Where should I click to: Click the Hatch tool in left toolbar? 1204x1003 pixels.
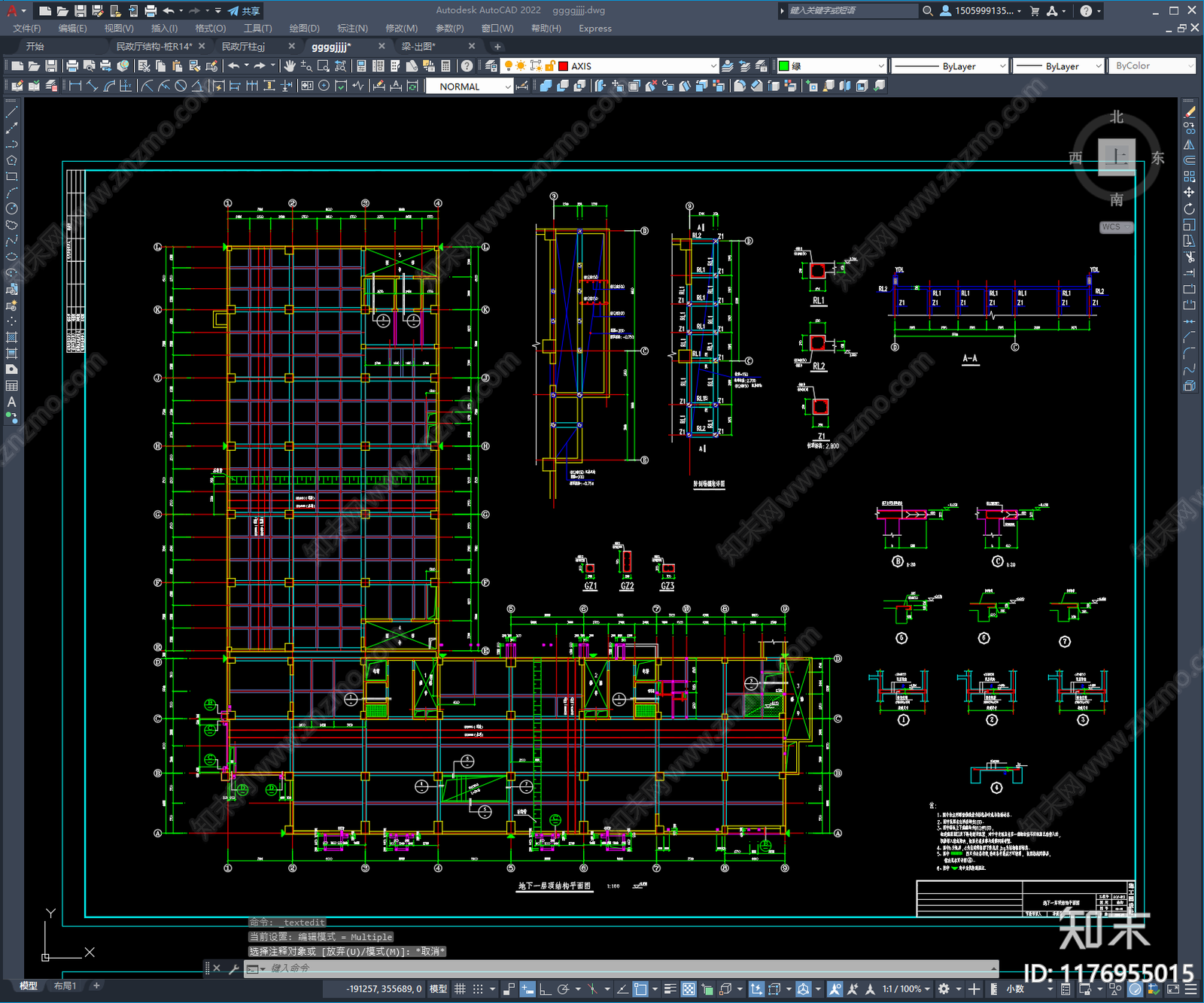pyautogui.click(x=11, y=337)
